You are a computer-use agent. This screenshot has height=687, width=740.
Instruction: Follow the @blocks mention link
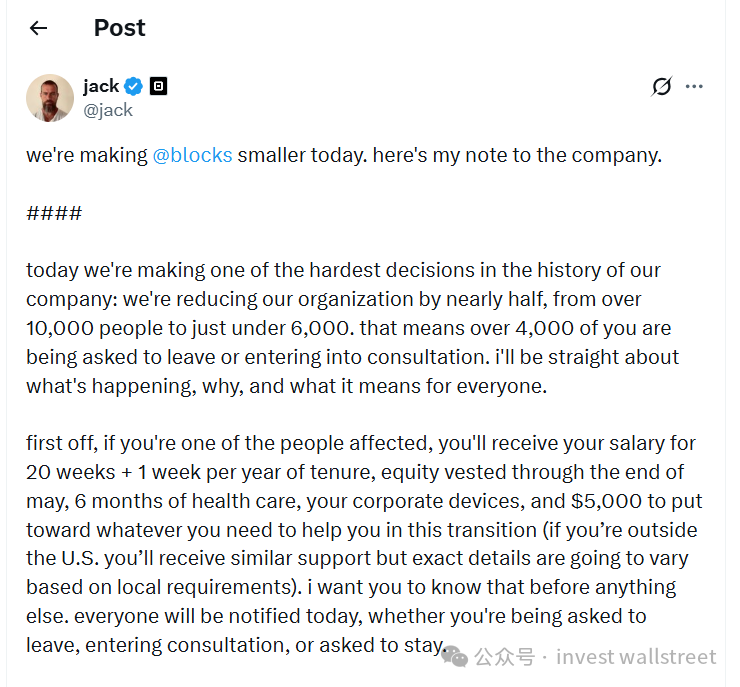(192, 156)
